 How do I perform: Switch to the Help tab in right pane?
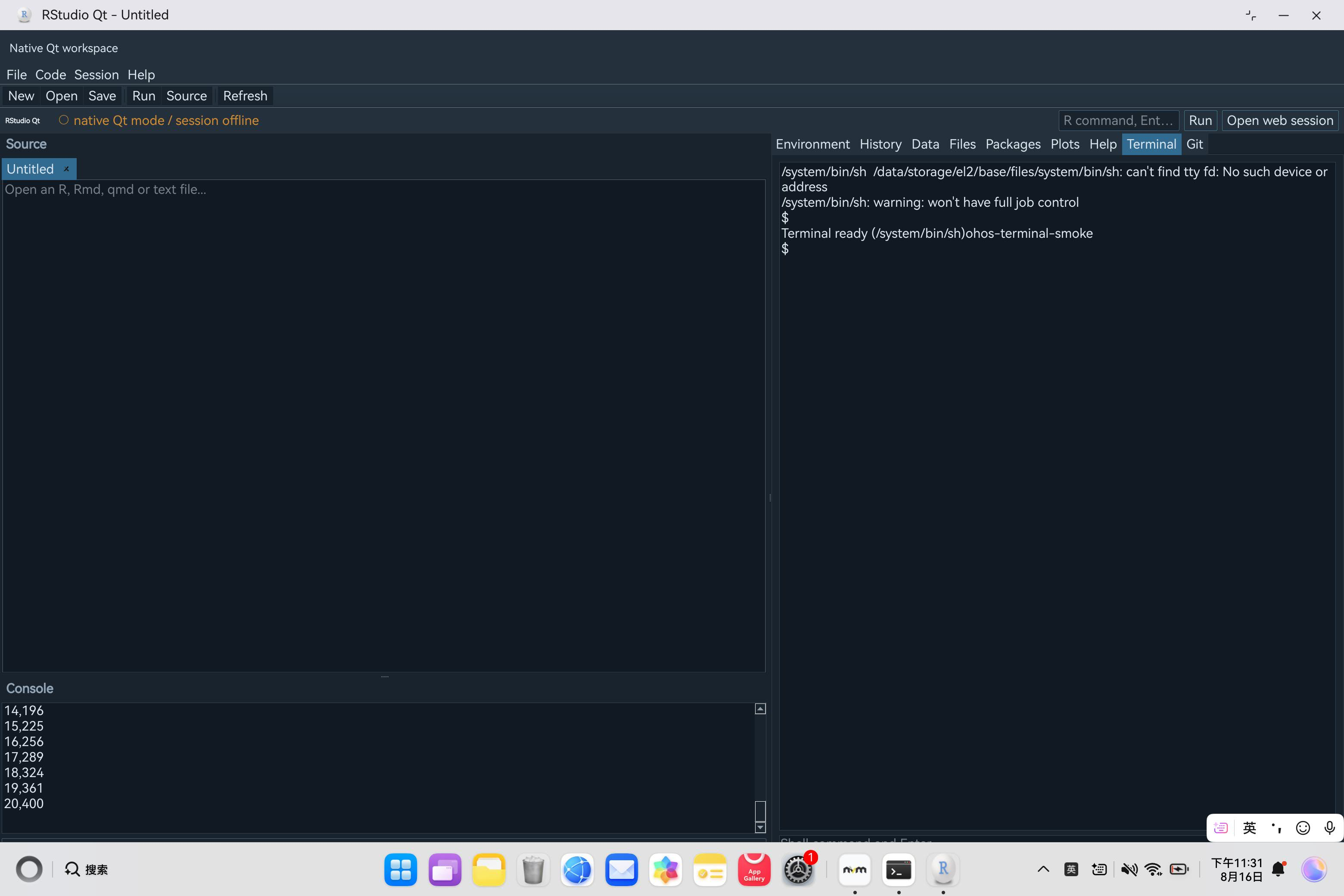pos(1103,145)
